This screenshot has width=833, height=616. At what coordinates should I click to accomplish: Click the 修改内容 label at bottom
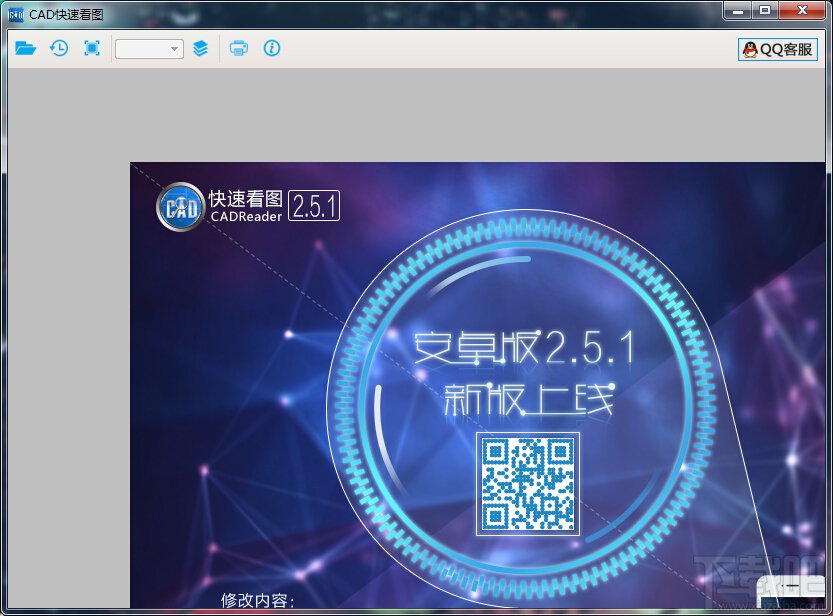pyautogui.click(x=258, y=601)
